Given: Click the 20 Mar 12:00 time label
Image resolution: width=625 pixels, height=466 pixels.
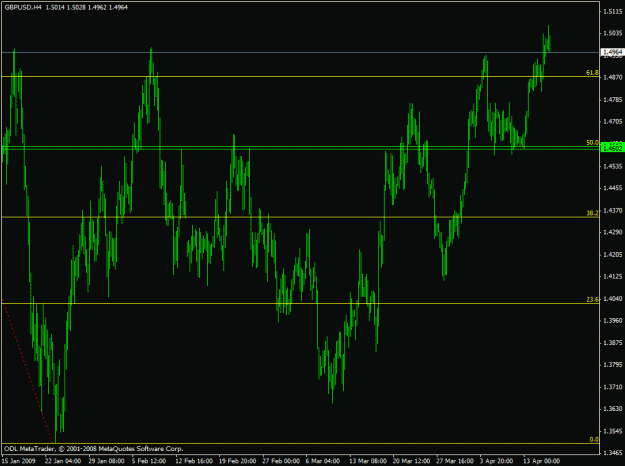Looking at the screenshot, I should click(412, 461).
